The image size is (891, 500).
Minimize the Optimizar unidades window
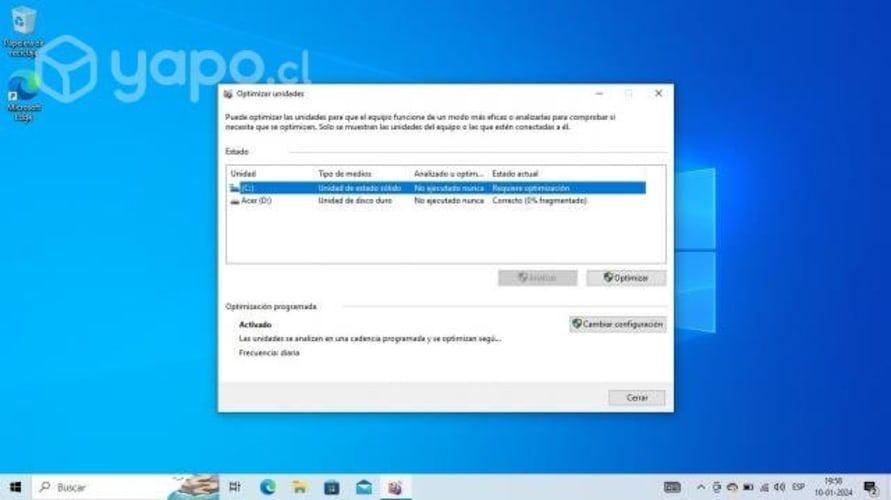599,93
